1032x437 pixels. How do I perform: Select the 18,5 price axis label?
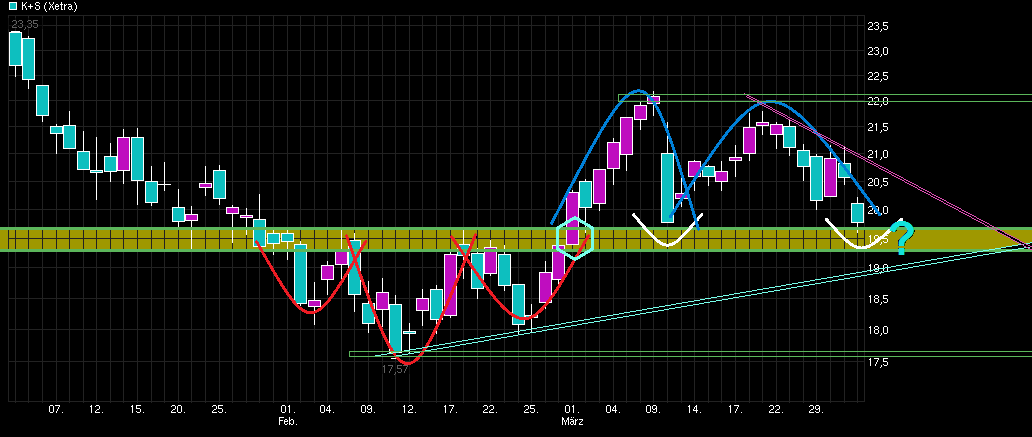878,299
